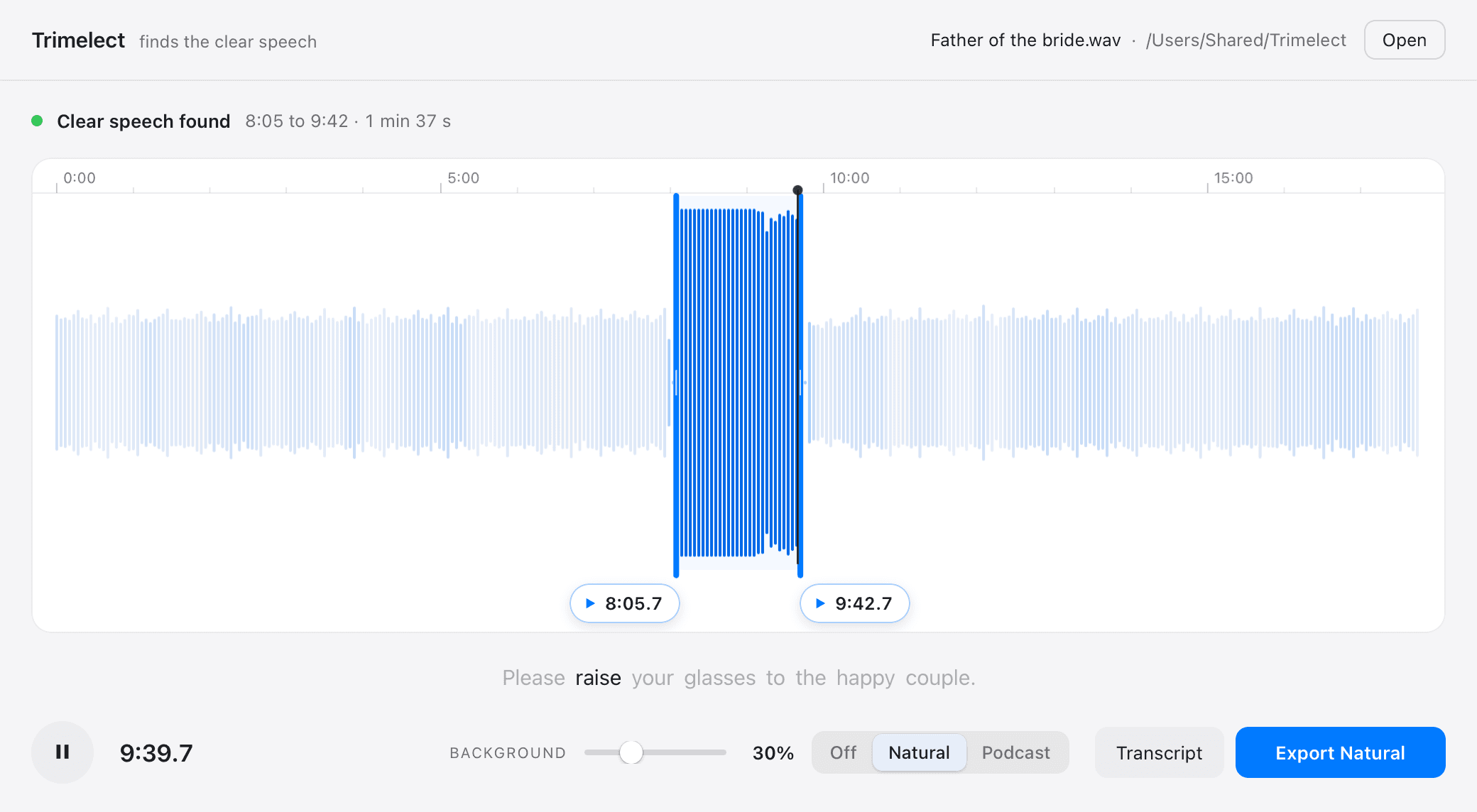Click the 15:00 mark on the ruler
Screen dimensions: 1477x812
coord(1233,178)
